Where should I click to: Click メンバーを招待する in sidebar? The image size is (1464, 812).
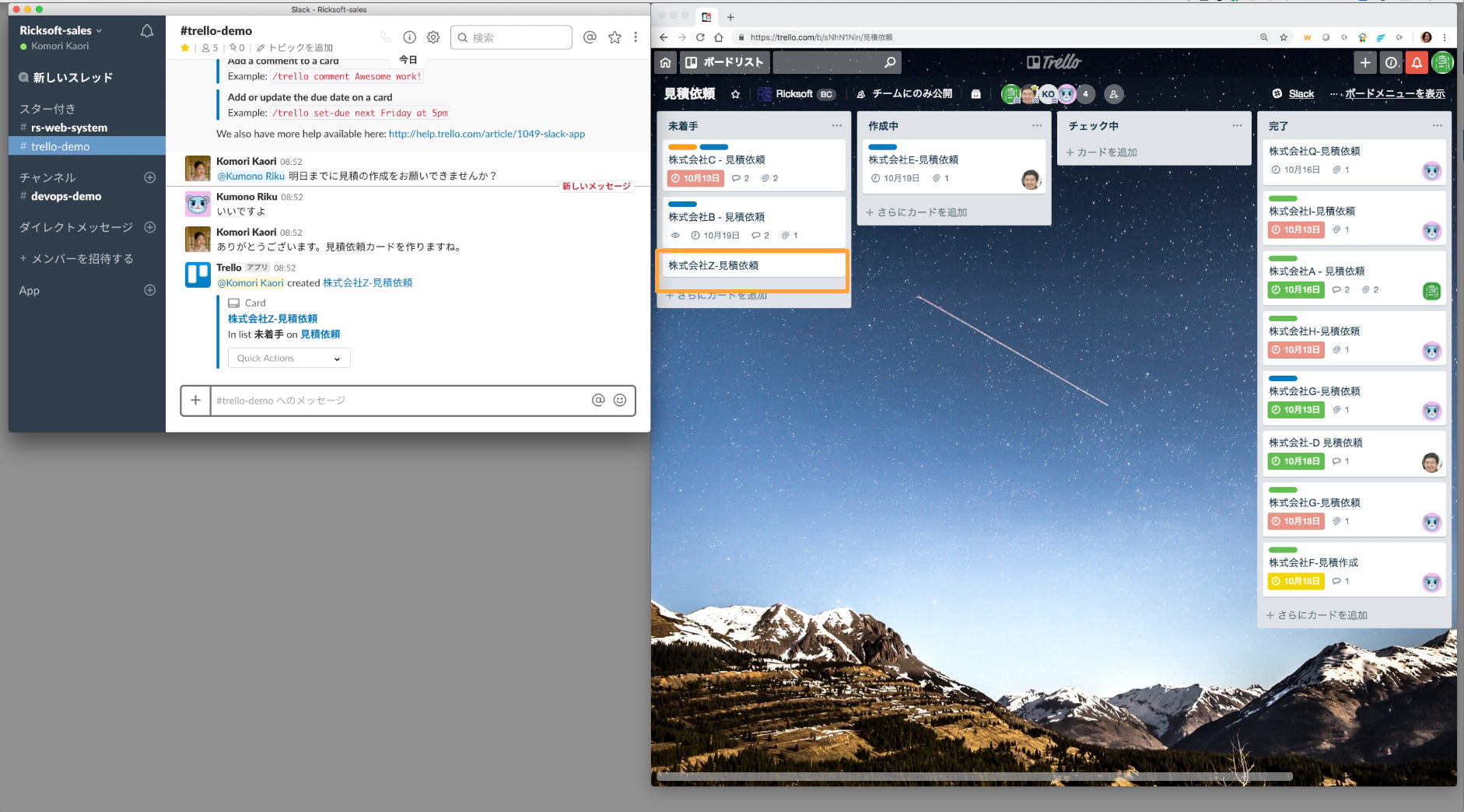[x=76, y=259]
